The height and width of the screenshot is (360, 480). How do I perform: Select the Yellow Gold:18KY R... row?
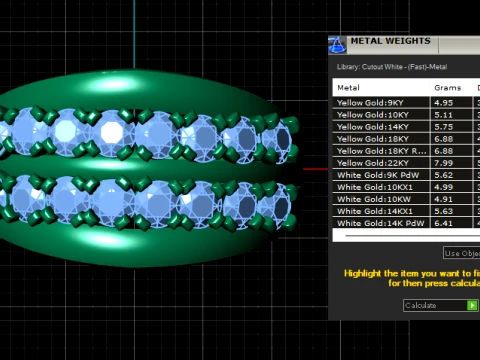pos(406,151)
